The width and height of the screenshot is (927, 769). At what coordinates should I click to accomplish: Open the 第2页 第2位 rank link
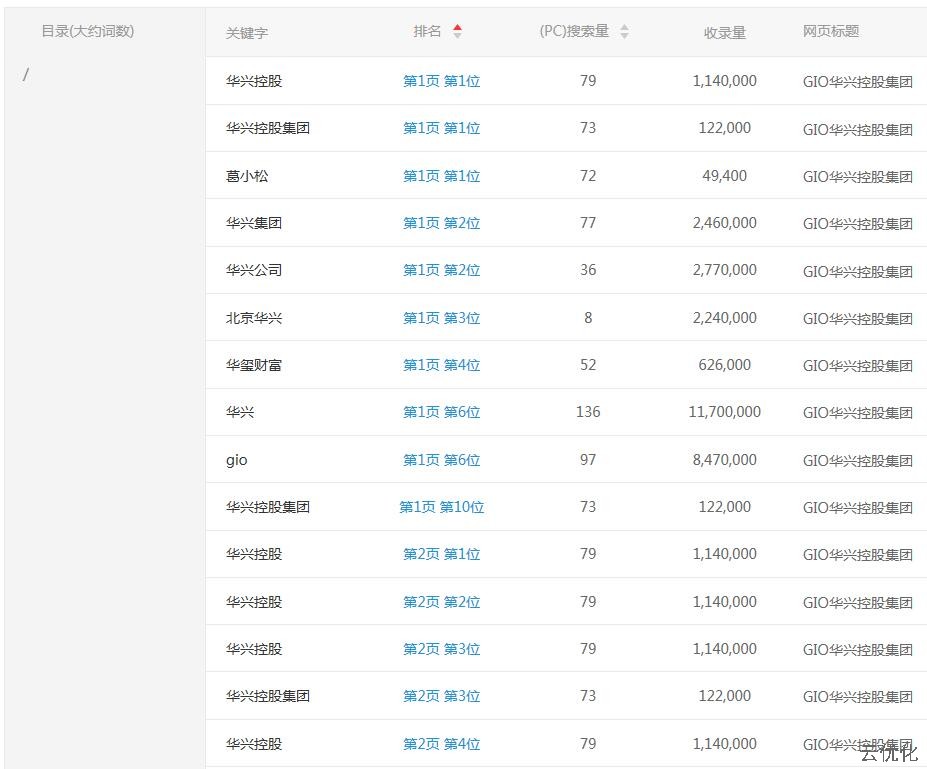click(442, 602)
